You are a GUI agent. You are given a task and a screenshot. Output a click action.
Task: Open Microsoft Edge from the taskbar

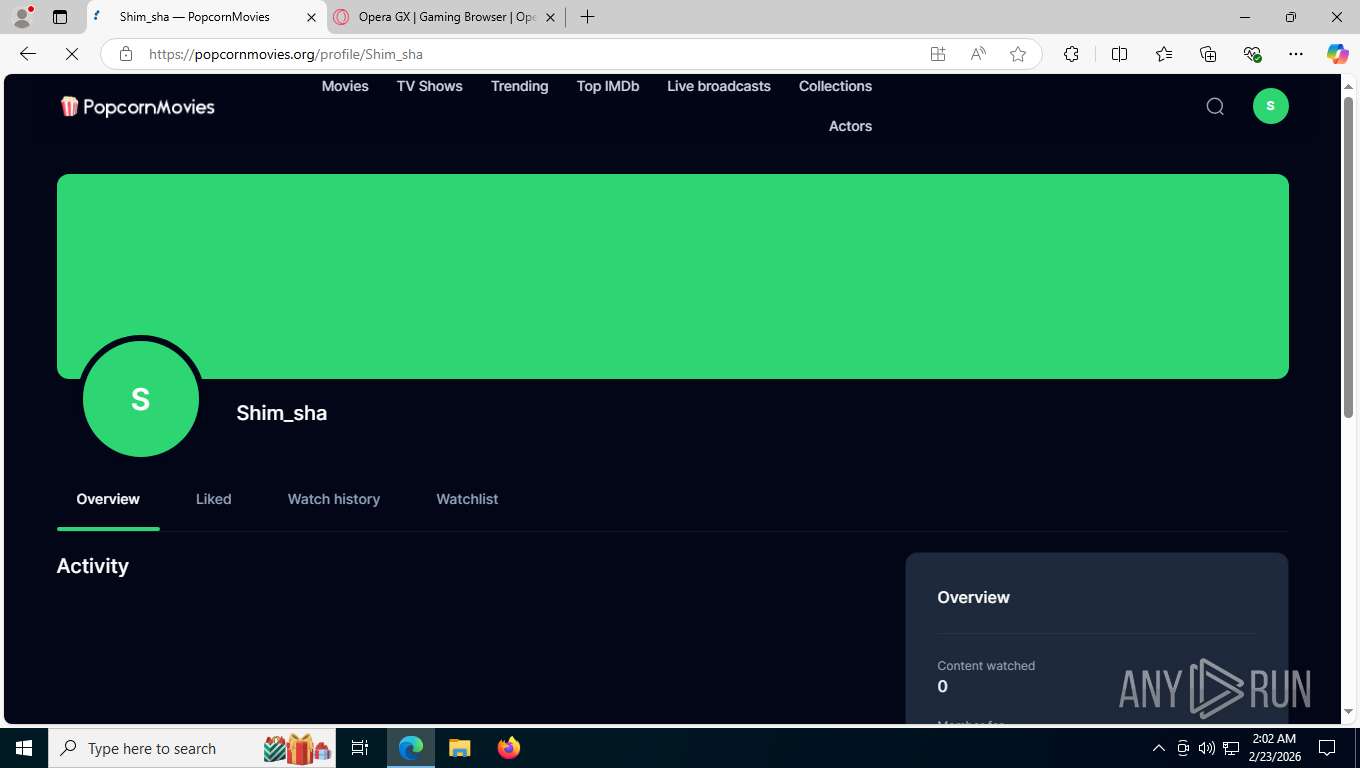(411, 748)
